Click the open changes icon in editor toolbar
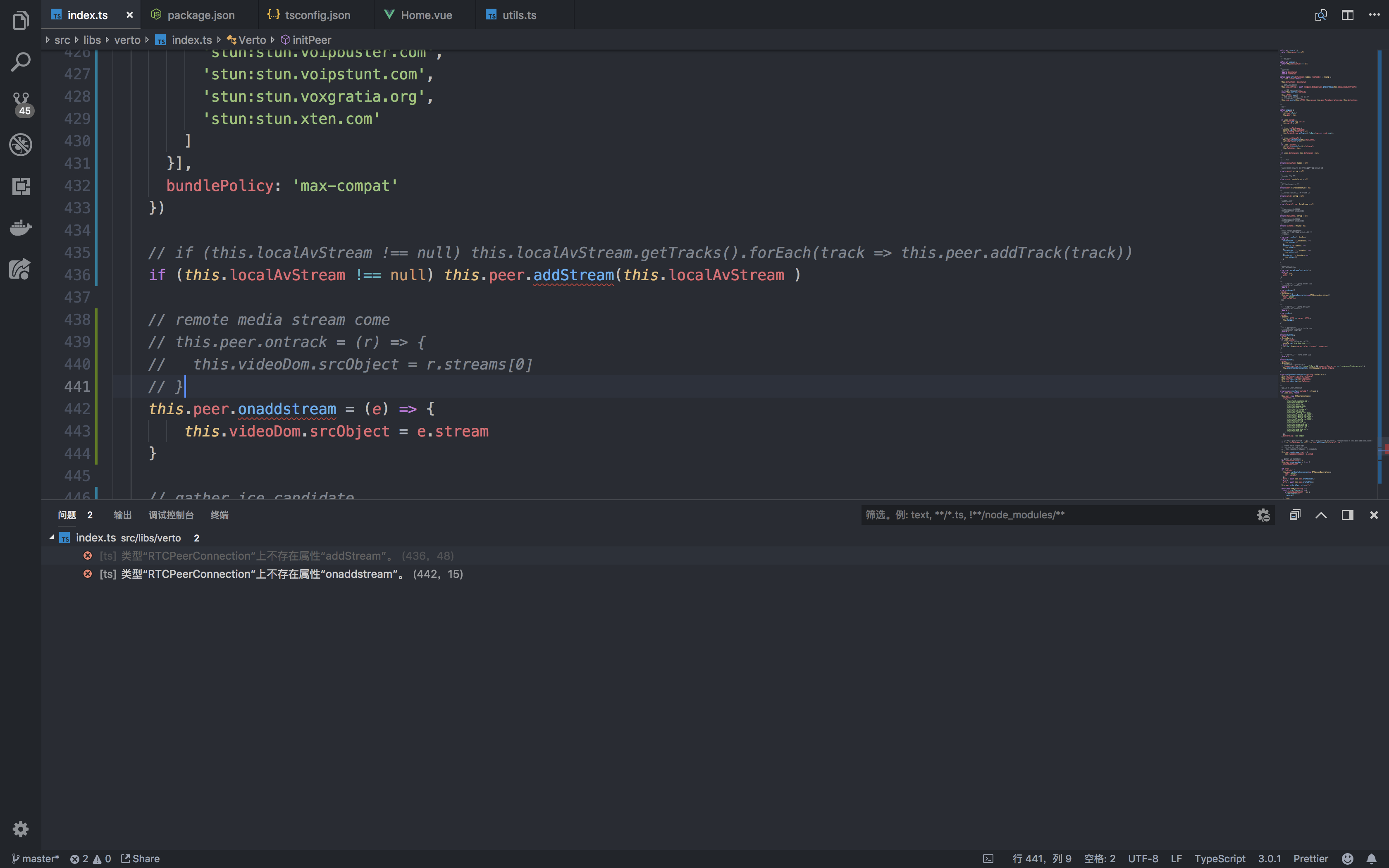The image size is (1389, 868). coord(1321,15)
